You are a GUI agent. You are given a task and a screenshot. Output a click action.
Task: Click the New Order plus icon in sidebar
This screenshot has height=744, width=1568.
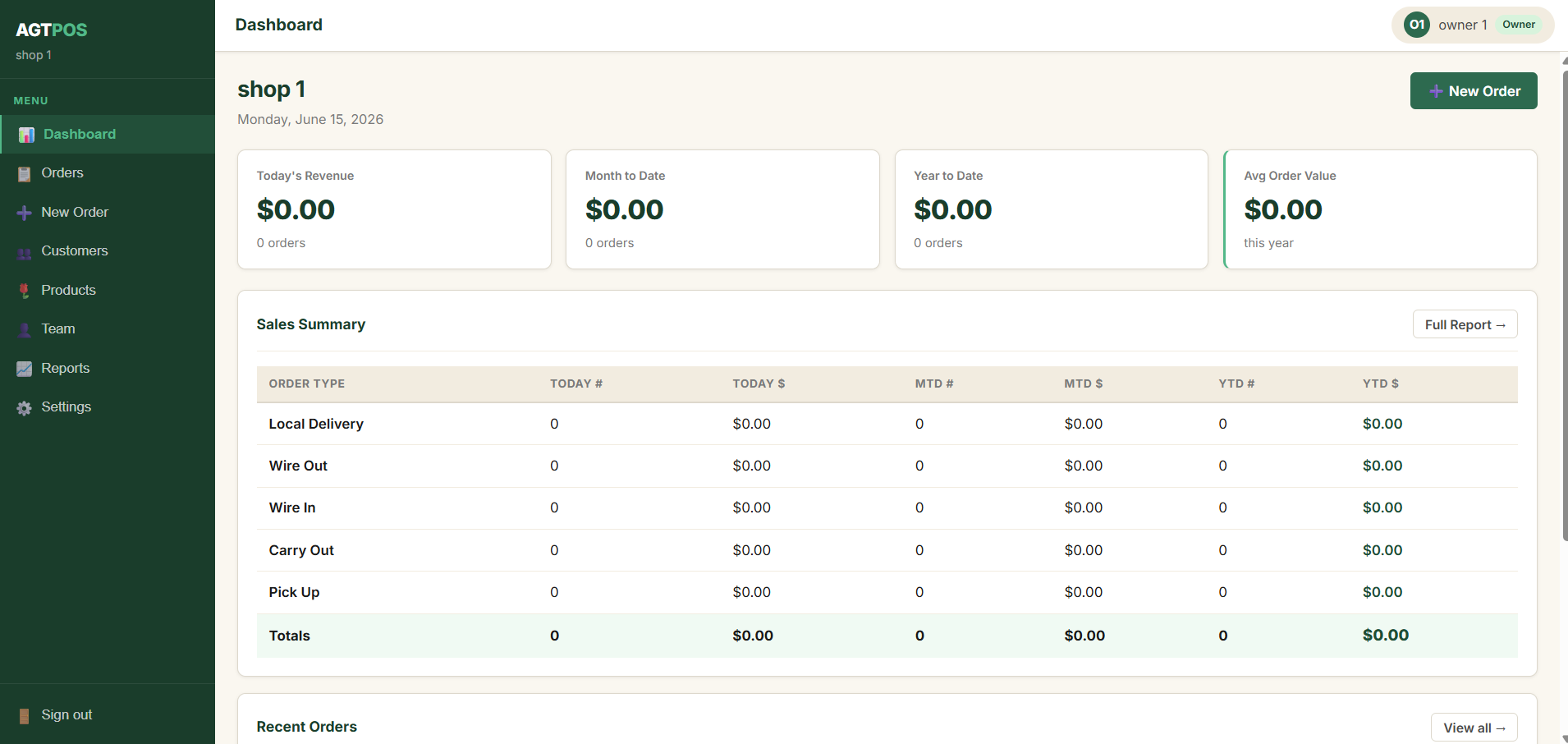click(25, 213)
